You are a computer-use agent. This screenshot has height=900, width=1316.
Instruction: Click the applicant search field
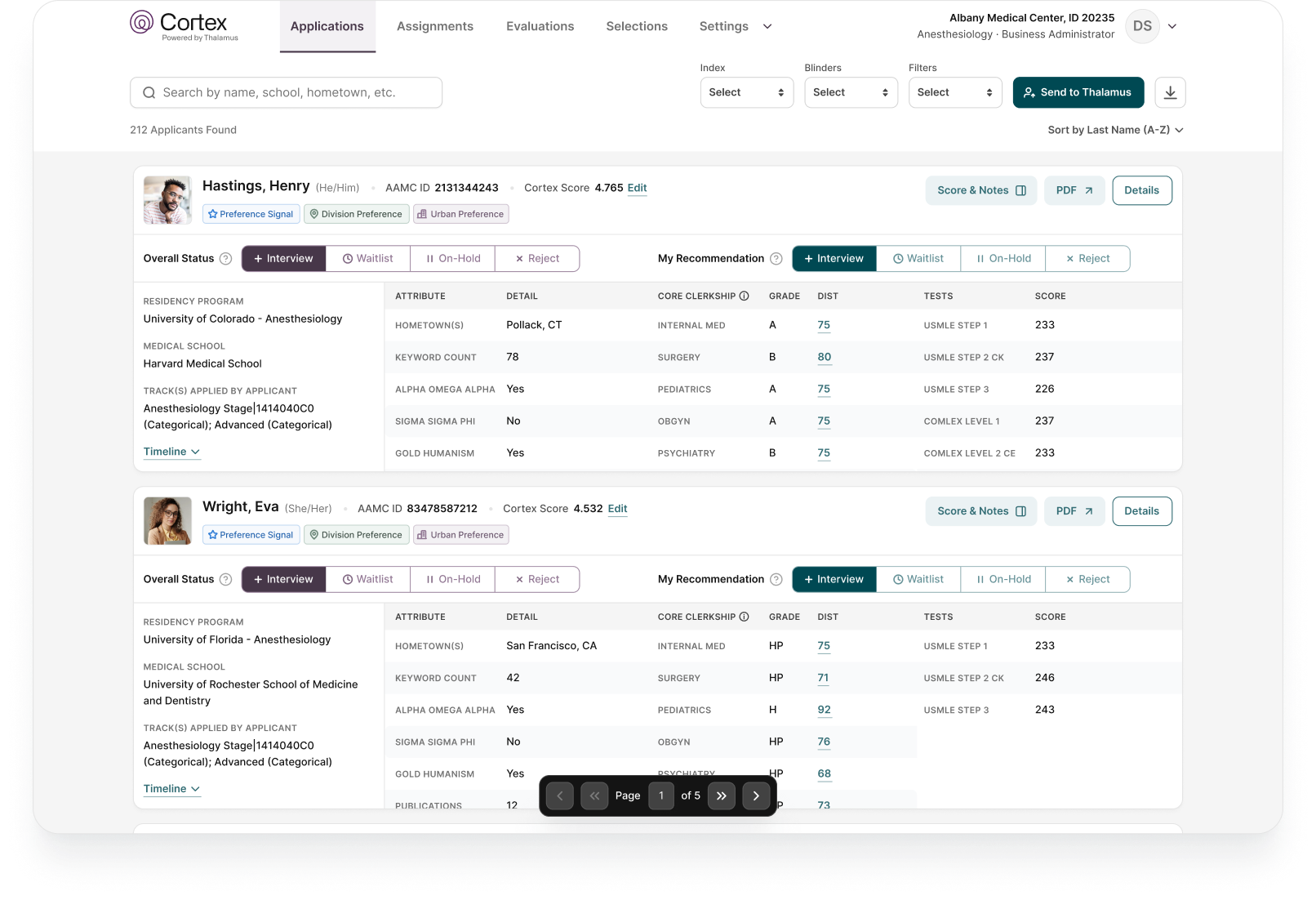tap(286, 92)
